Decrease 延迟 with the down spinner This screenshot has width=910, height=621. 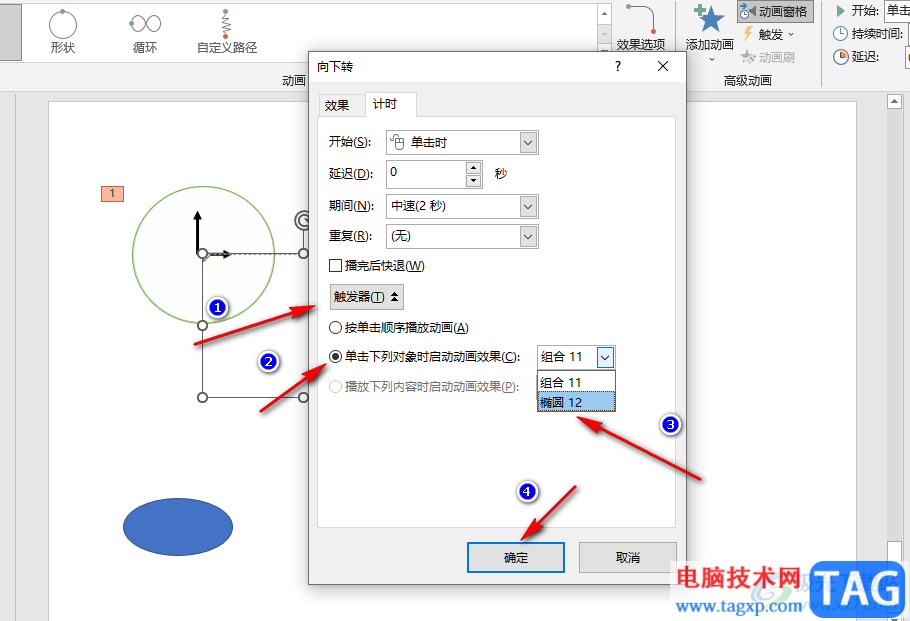click(x=474, y=181)
